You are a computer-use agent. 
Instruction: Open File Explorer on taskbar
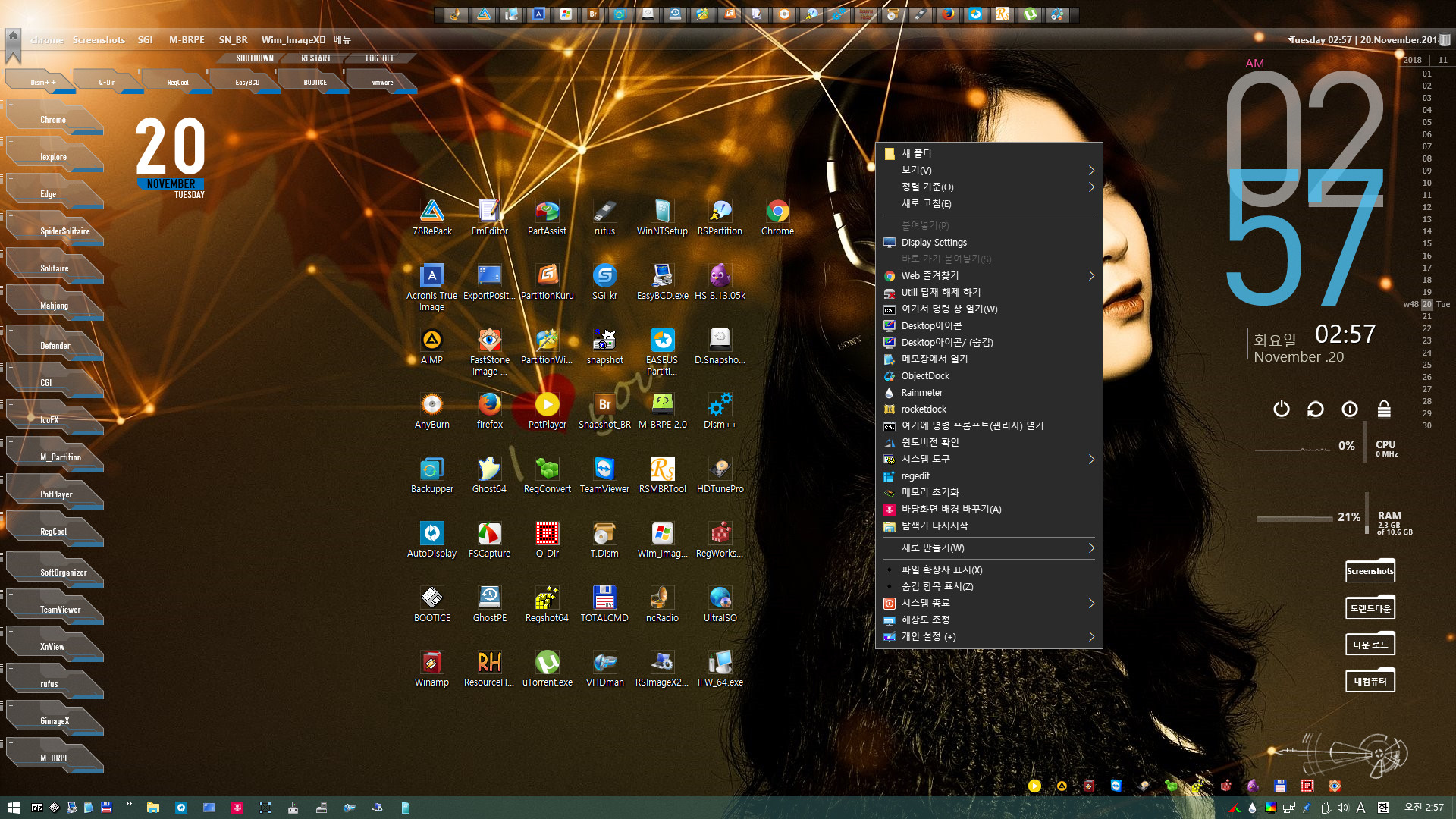tap(153, 808)
